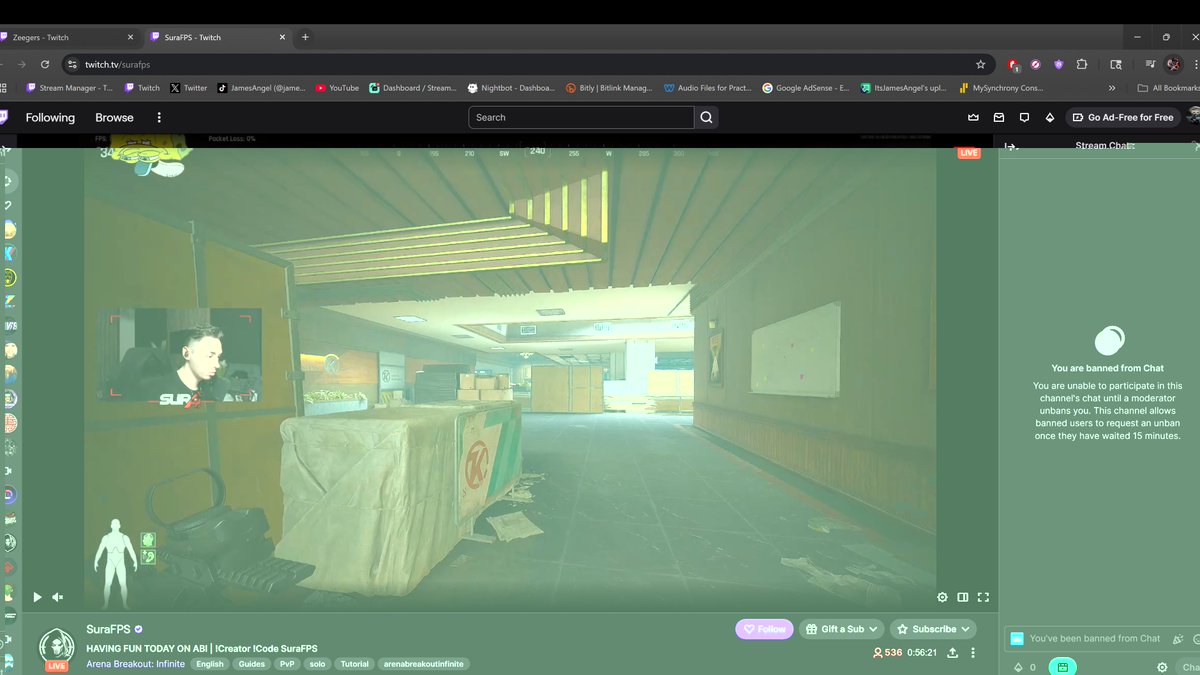The width and height of the screenshot is (1200, 675).
Task: Open the Chrome extensions puzzle icon
Action: pyautogui.click(x=1082, y=64)
